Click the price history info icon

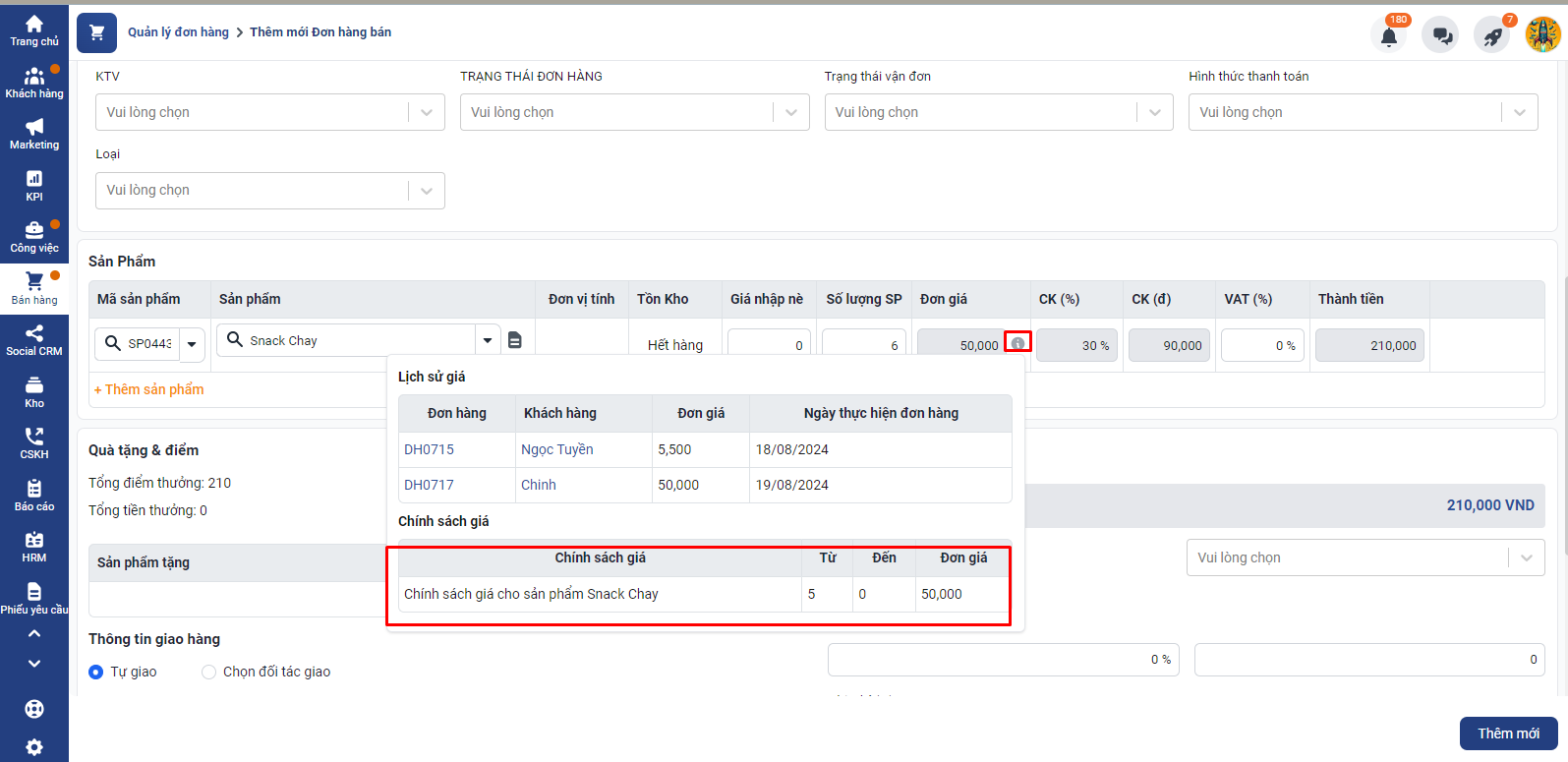pyautogui.click(x=1017, y=344)
